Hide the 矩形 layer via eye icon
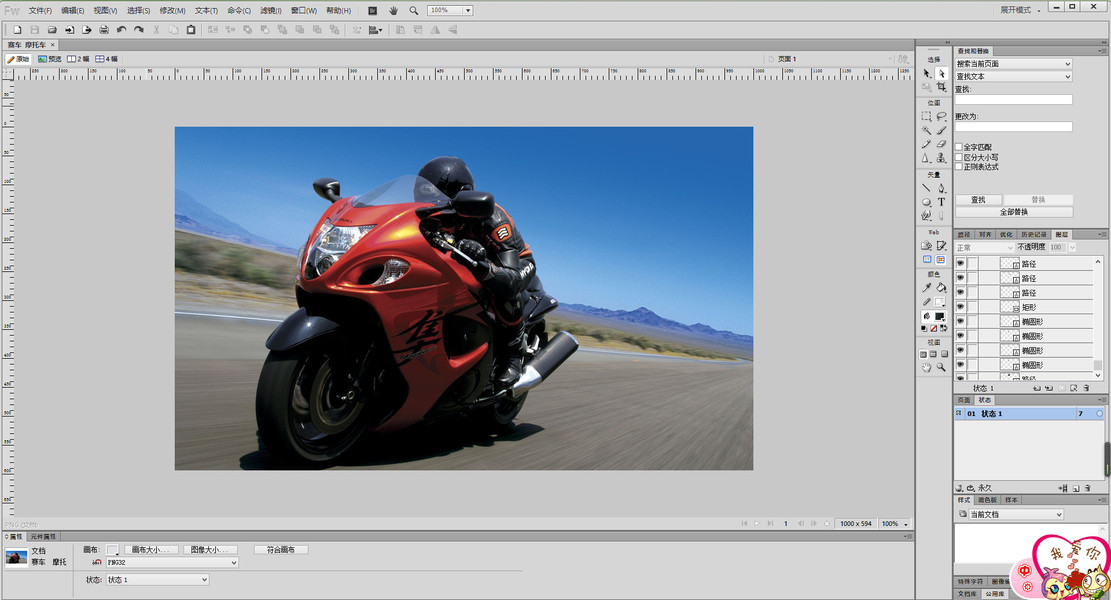1111x600 pixels. (x=960, y=307)
